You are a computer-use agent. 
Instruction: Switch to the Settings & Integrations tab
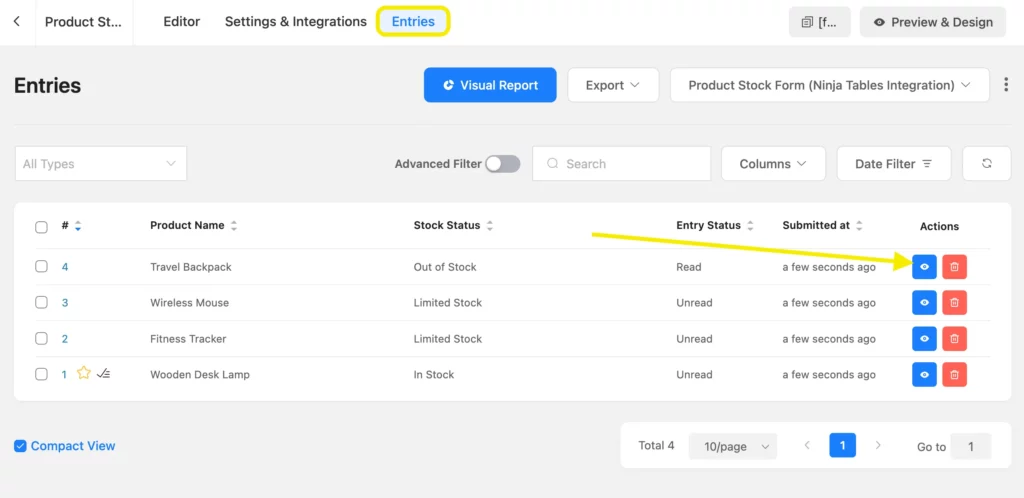coord(295,21)
